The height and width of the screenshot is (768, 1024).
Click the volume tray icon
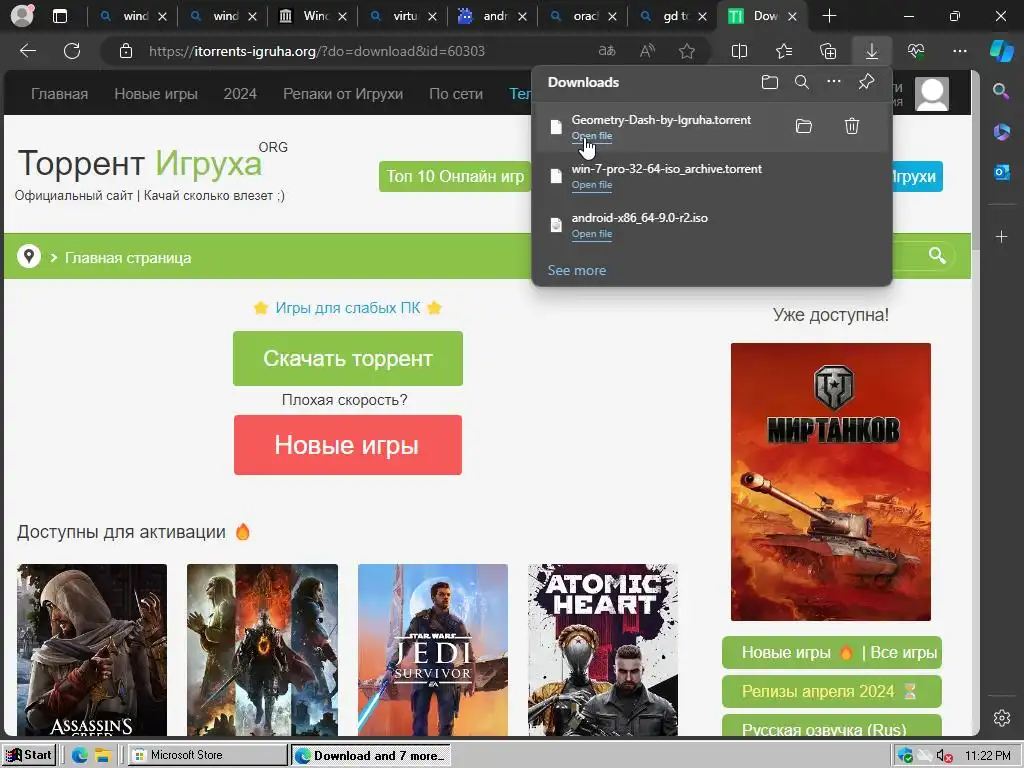click(x=943, y=756)
